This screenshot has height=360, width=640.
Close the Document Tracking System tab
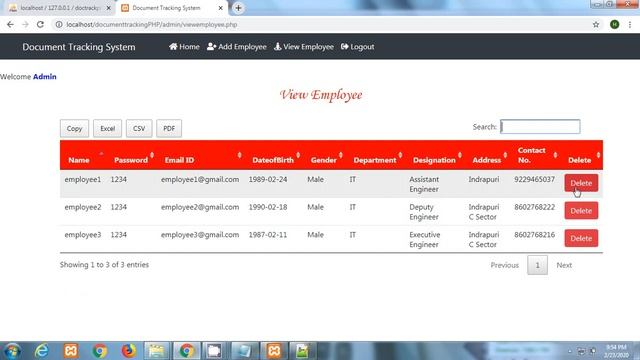click(x=220, y=8)
